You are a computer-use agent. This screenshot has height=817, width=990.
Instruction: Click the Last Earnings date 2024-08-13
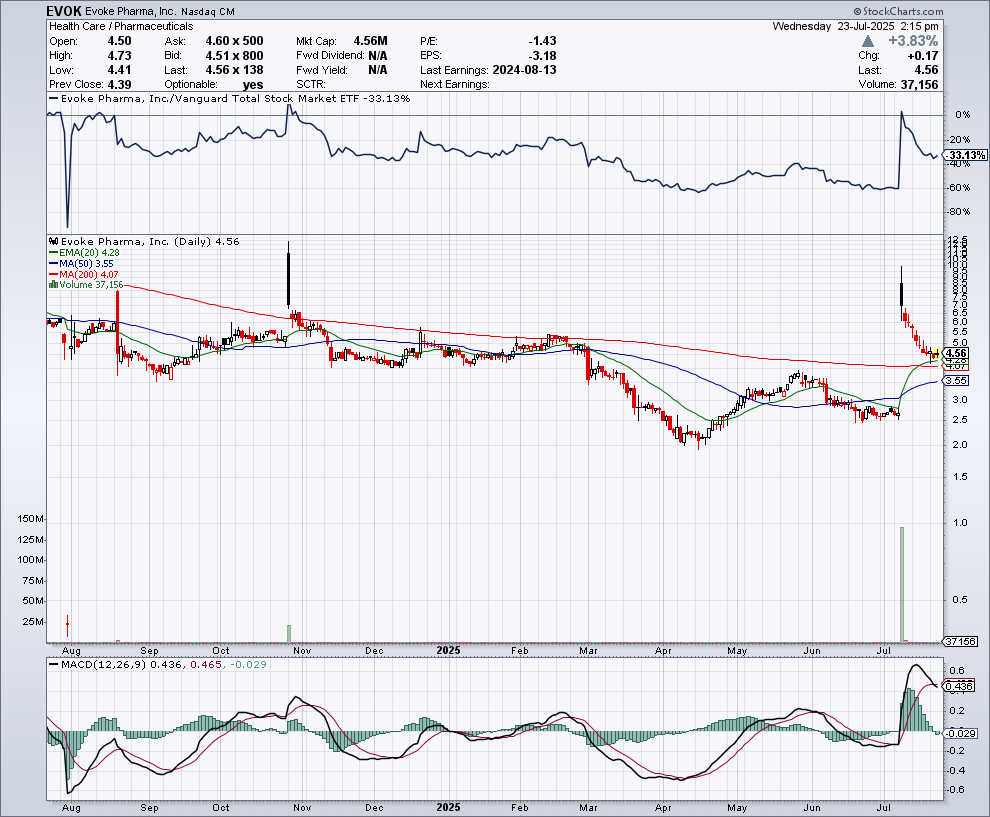coord(524,70)
